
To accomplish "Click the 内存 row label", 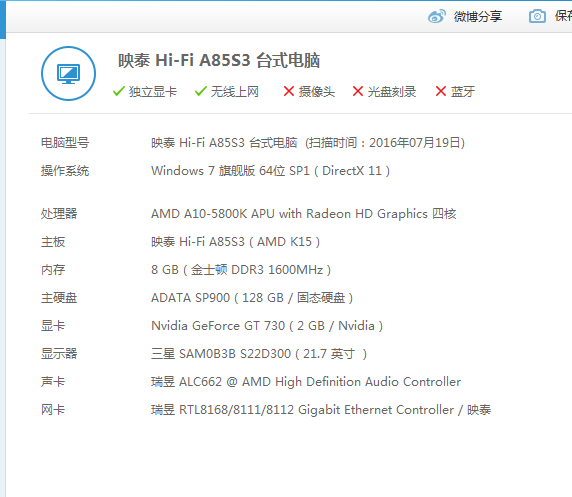I will [x=53, y=270].
